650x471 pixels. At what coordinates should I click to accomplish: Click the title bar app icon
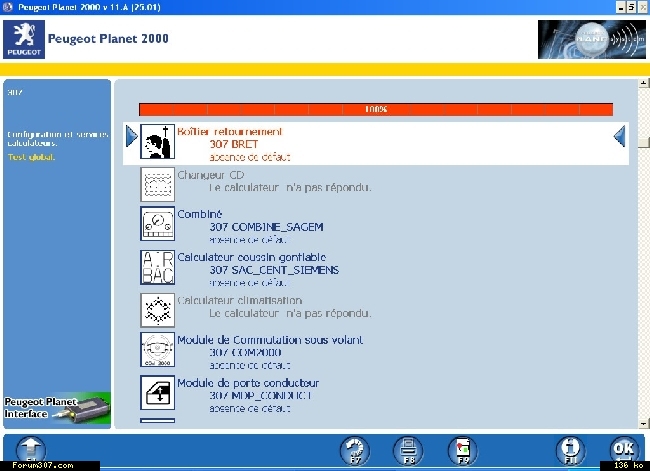click(x=7, y=7)
